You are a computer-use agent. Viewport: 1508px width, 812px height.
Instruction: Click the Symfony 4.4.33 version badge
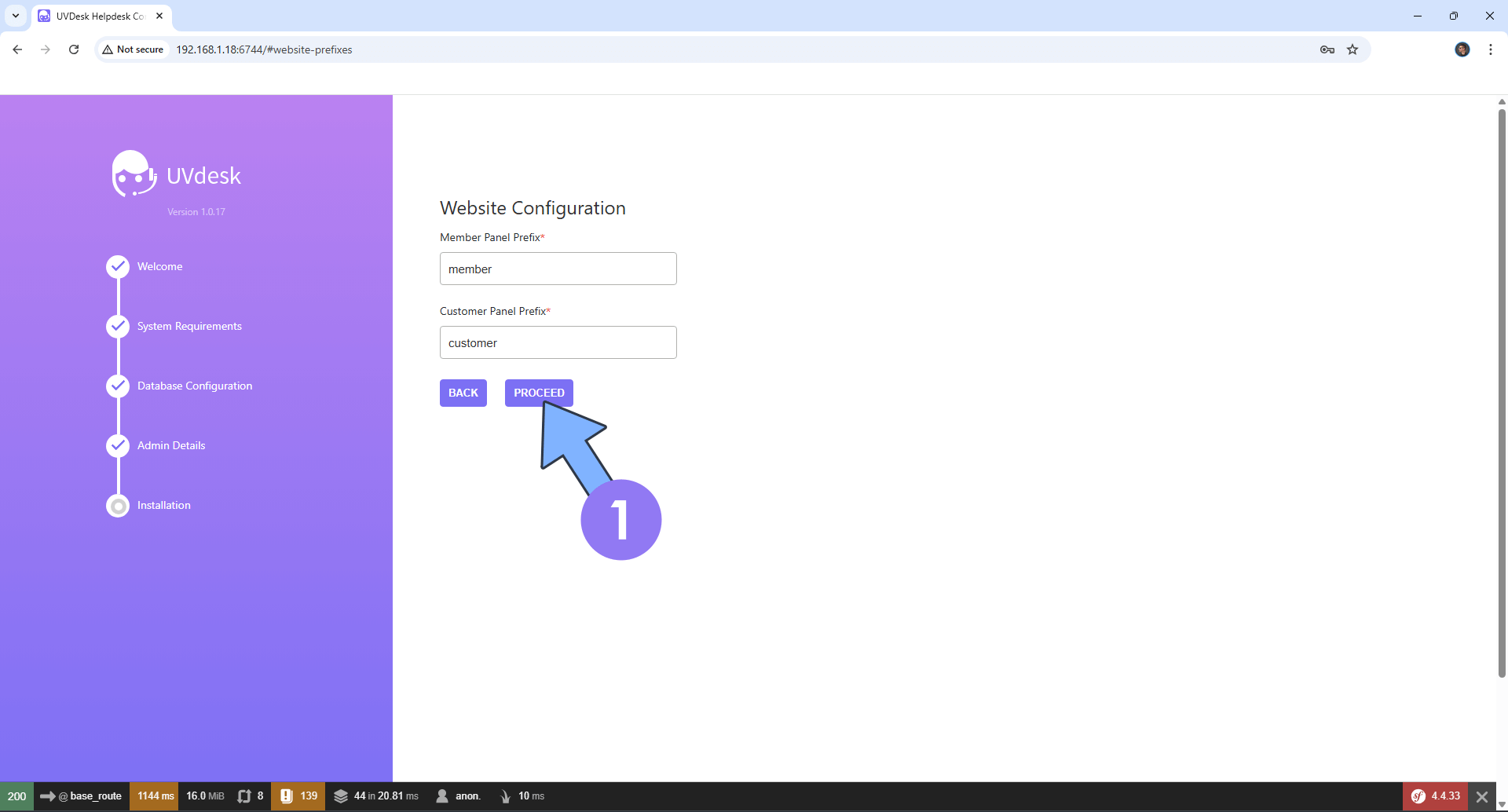[x=1436, y=796]
